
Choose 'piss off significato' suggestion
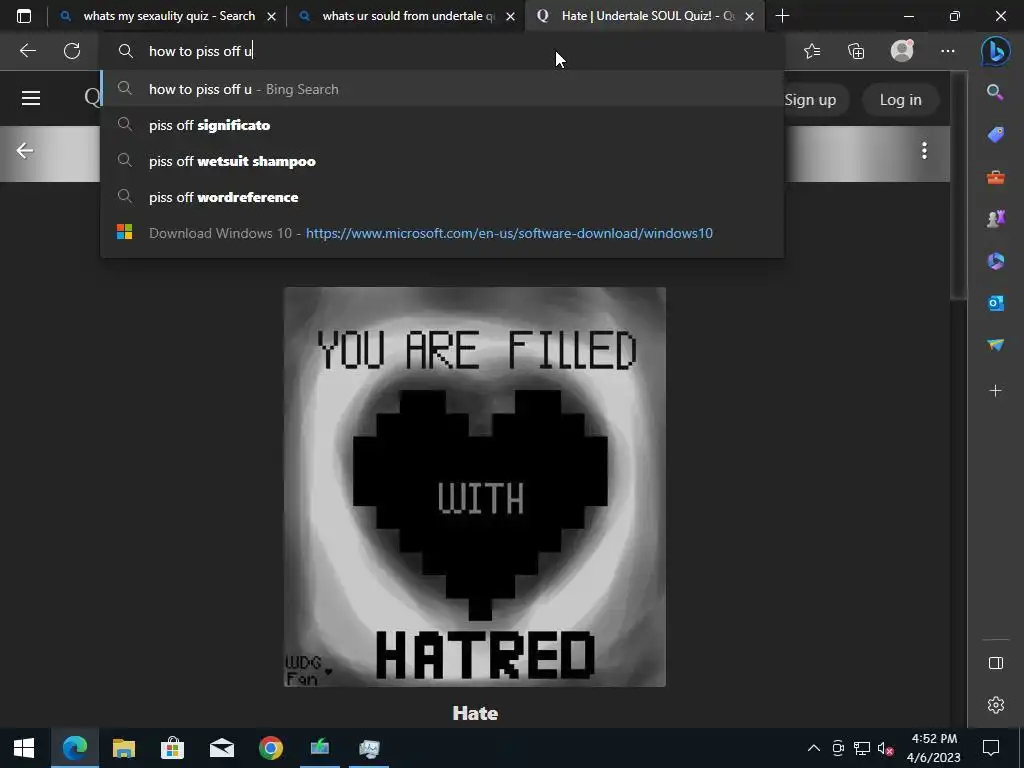point(442,125)
